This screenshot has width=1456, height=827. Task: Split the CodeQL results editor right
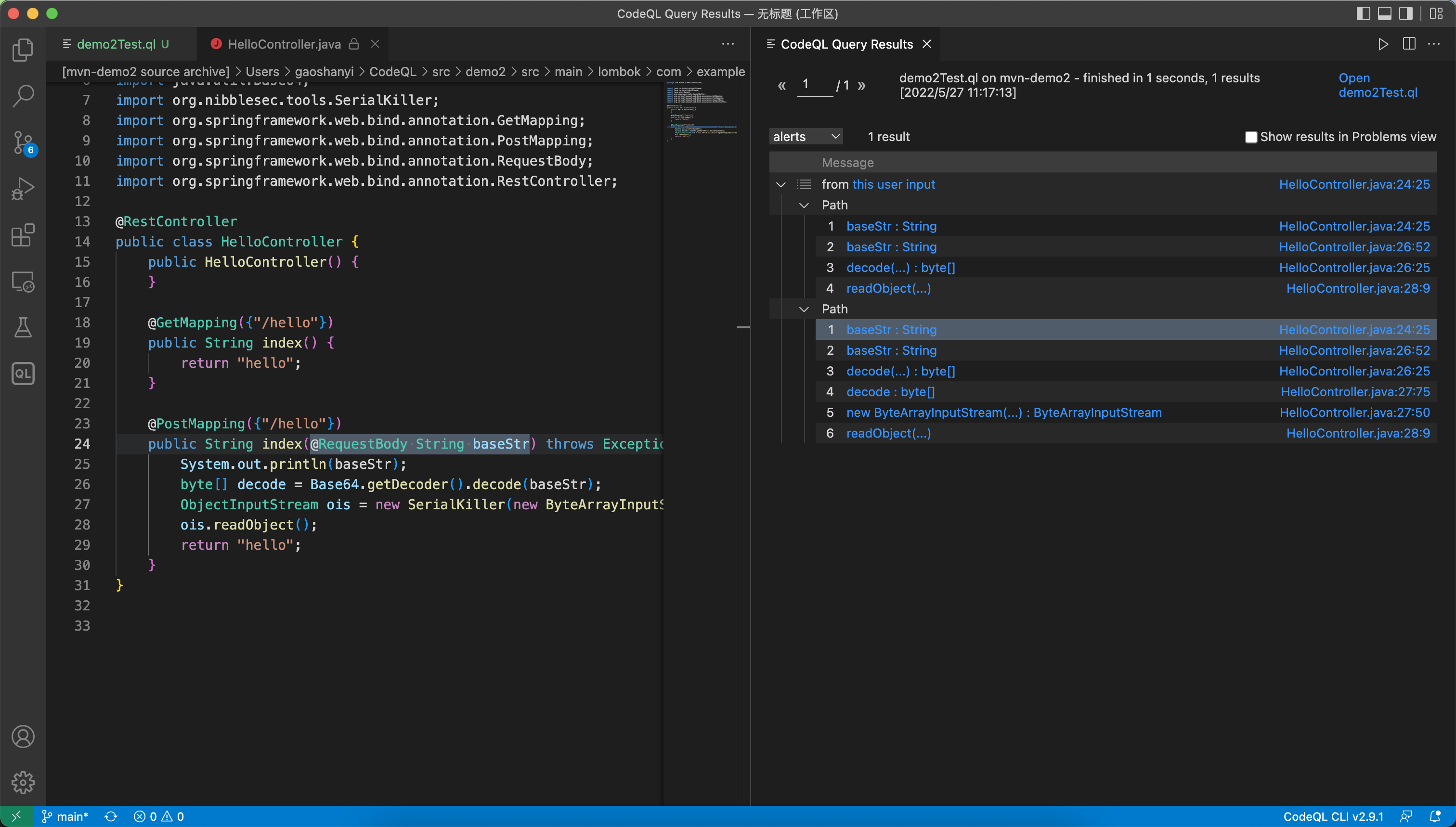(1409, 44)
